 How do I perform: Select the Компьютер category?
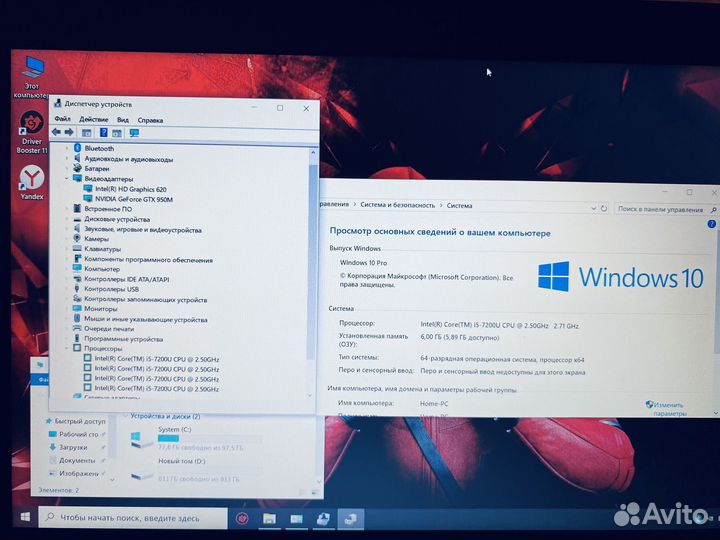click(x=102, y=269)
